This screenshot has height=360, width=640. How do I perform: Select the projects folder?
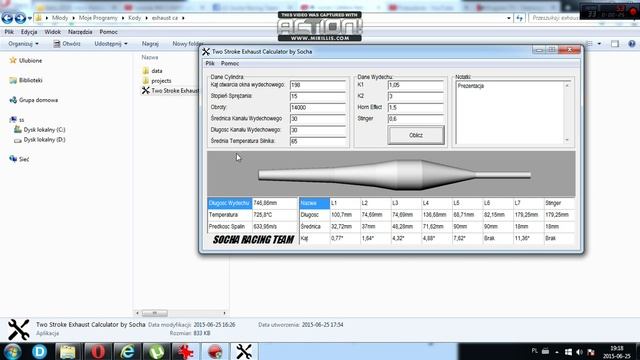point(157,81)
